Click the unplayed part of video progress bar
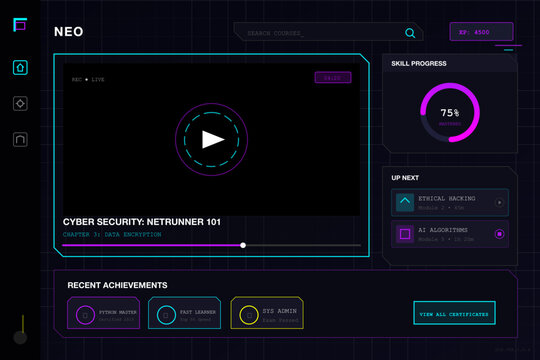 pyautogui.click(x=303, y=245)
